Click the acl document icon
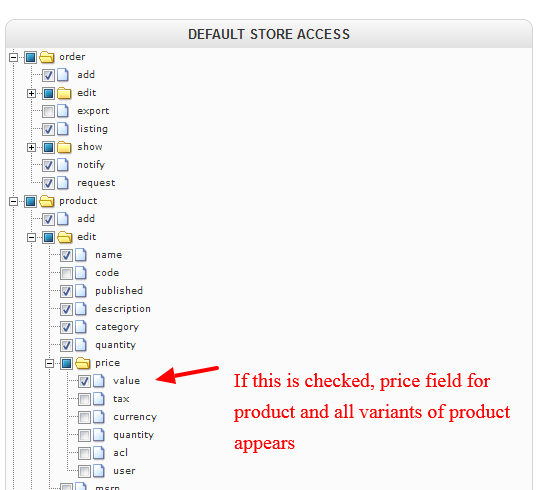 click(99, 453)
